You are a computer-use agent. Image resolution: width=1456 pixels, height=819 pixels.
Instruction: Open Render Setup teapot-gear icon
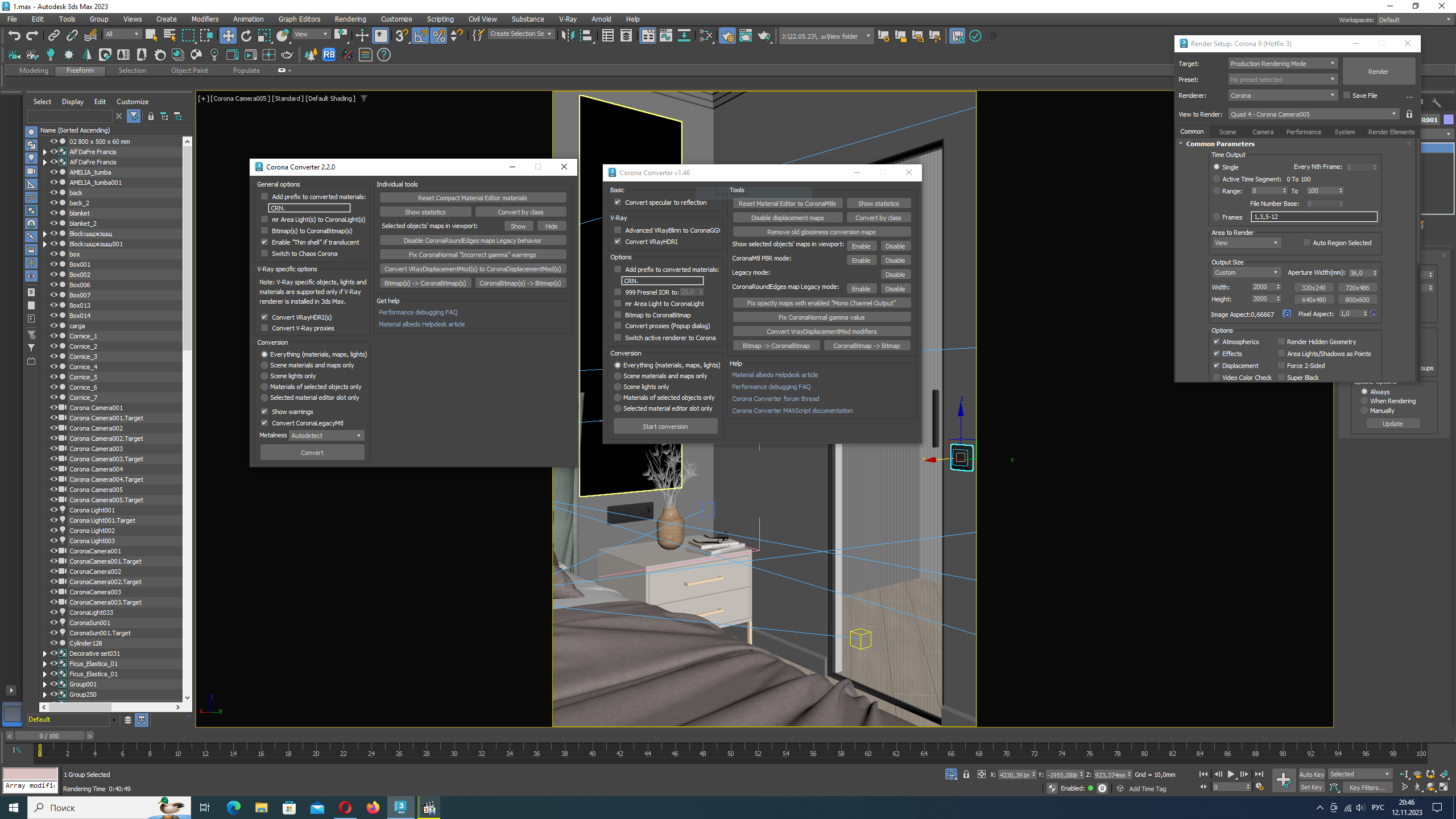tap(727, 36)
